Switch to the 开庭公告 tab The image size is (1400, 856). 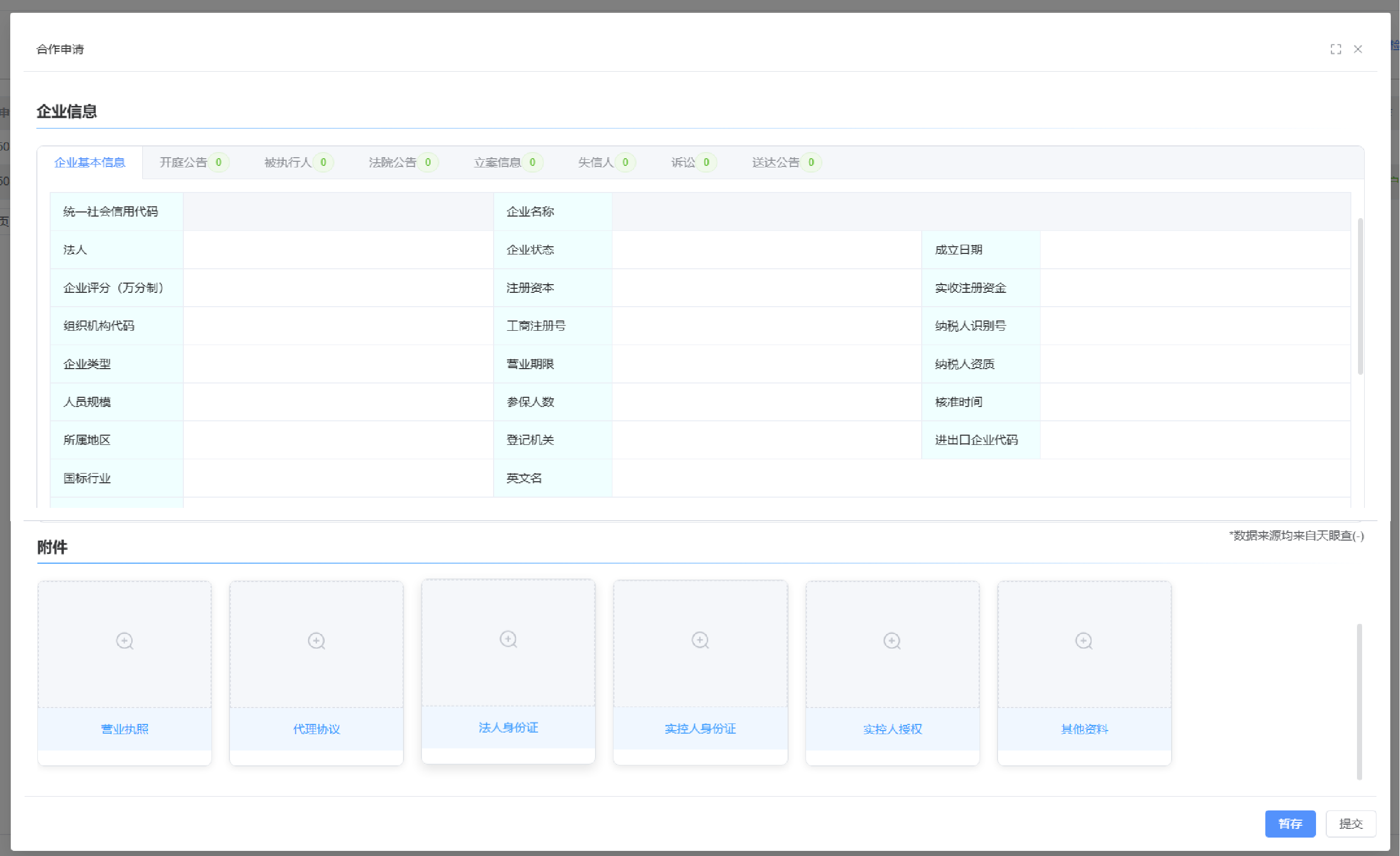(183, 162)
